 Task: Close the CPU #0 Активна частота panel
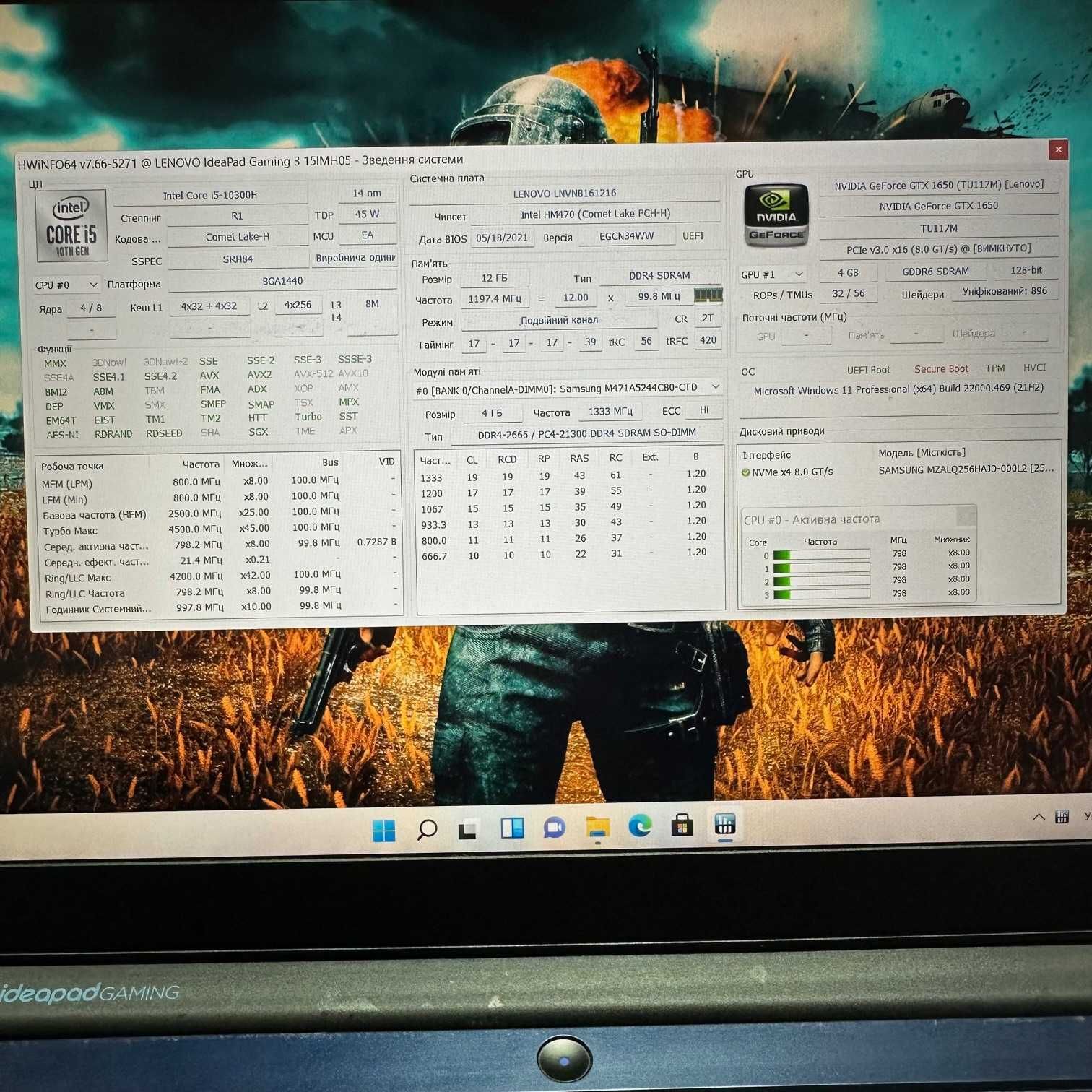click(x=966, y=516)
